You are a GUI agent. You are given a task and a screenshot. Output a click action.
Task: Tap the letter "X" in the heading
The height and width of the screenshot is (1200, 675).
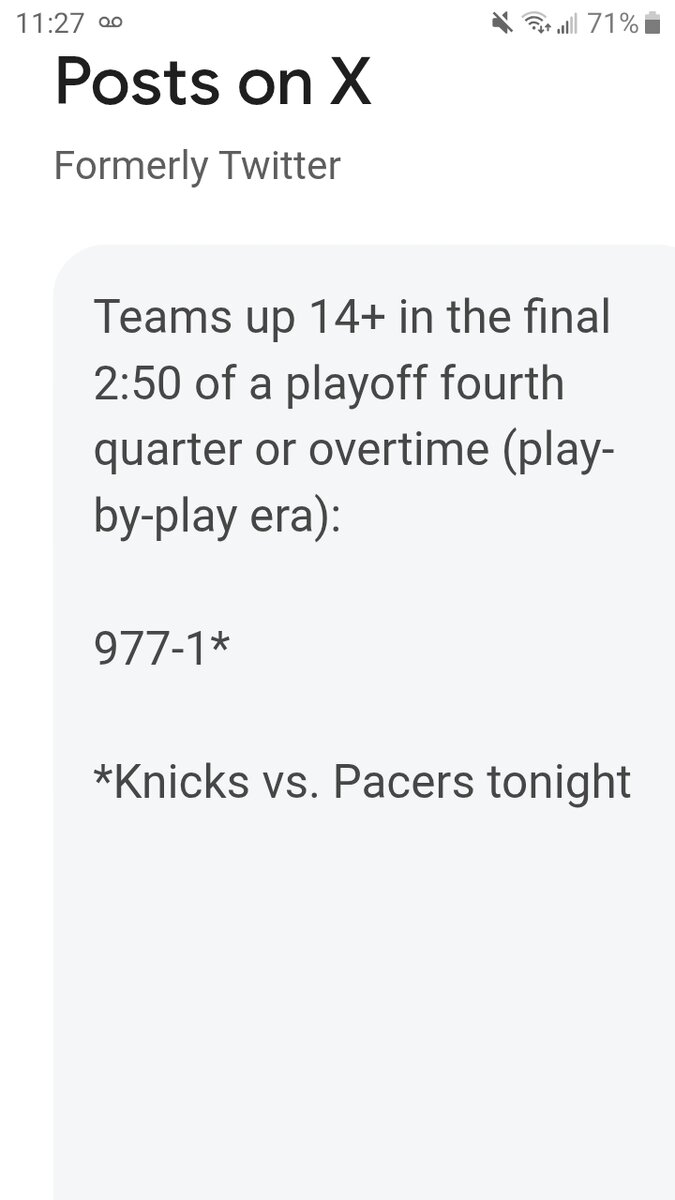(349, 80)
